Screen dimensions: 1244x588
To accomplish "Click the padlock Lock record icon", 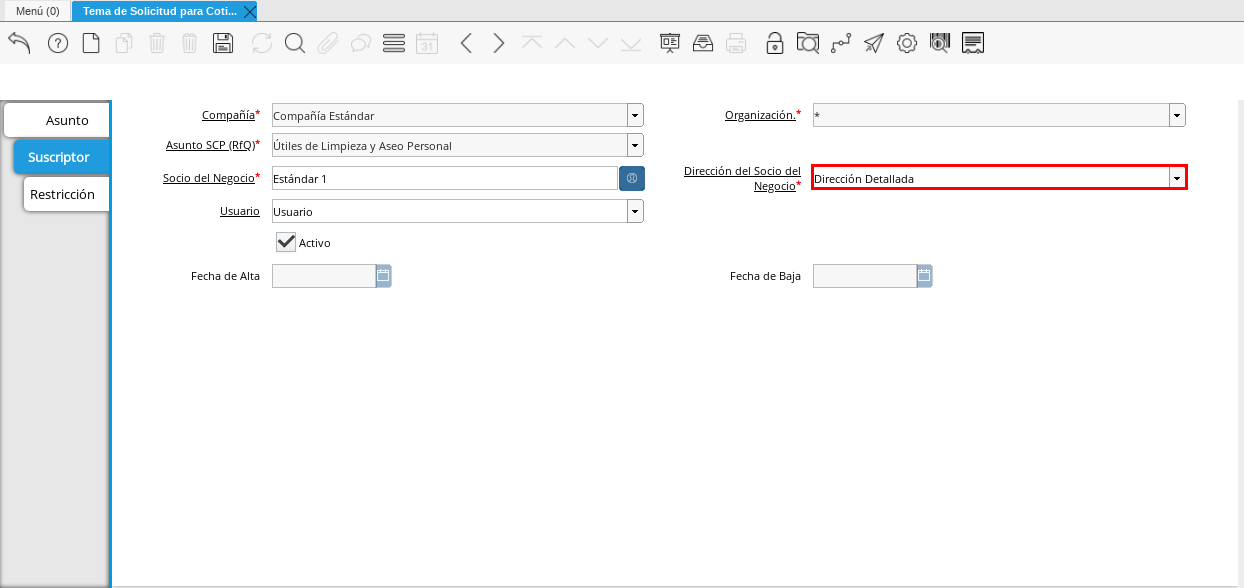I will (x=775, y=43).
